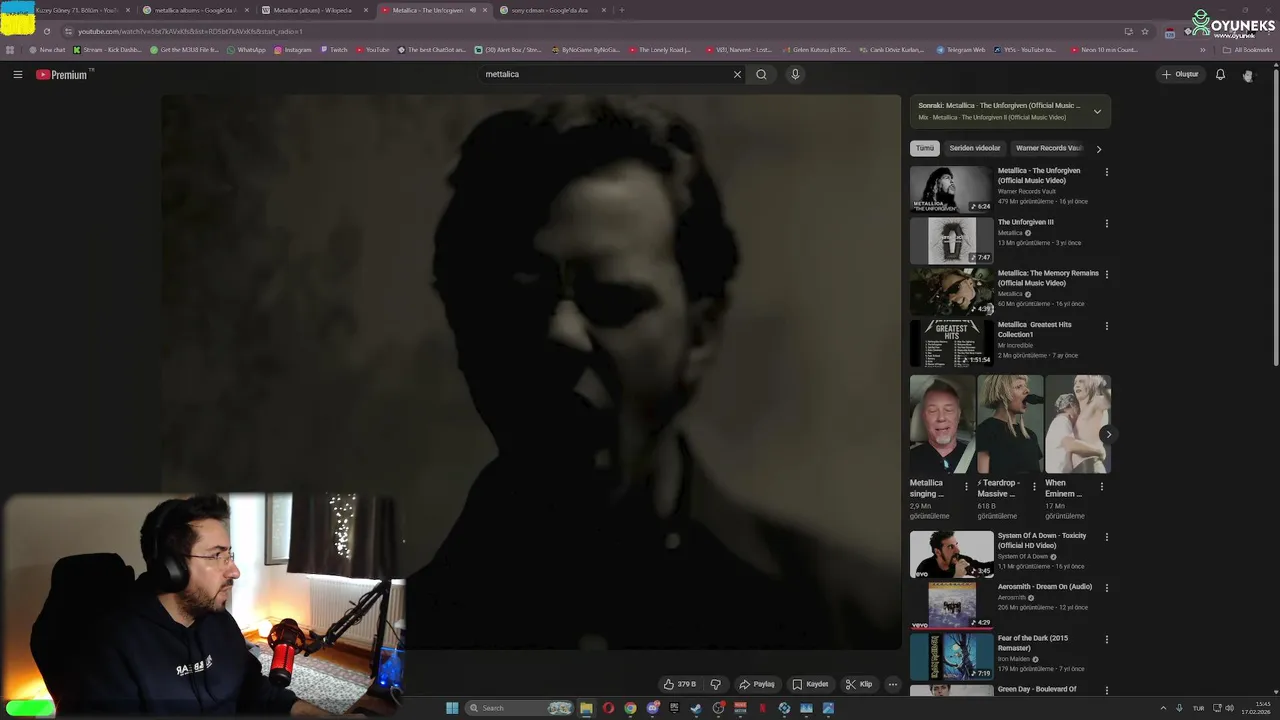The width and height of the screenshot is (1280, 720).
Task: Open Metallica Greatest Hits Collection1 link
Action: [x=1034, y=329]
